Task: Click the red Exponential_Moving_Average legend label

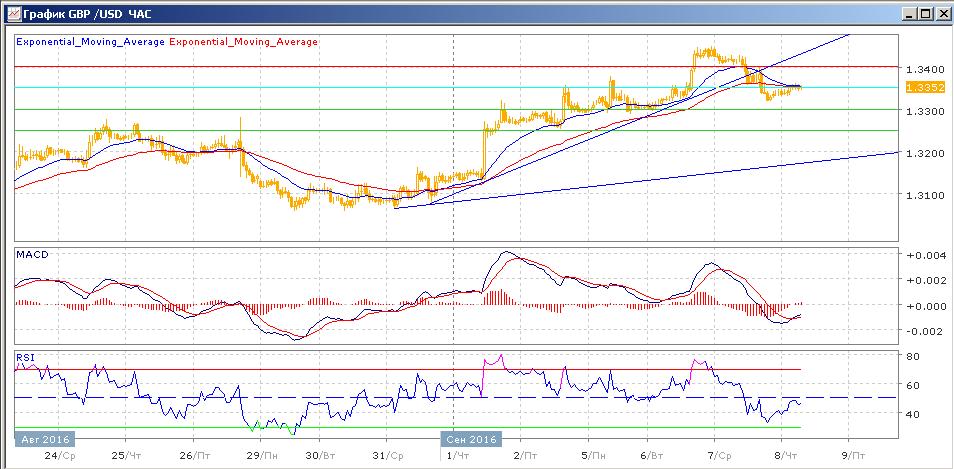Action: pos(244,42)
